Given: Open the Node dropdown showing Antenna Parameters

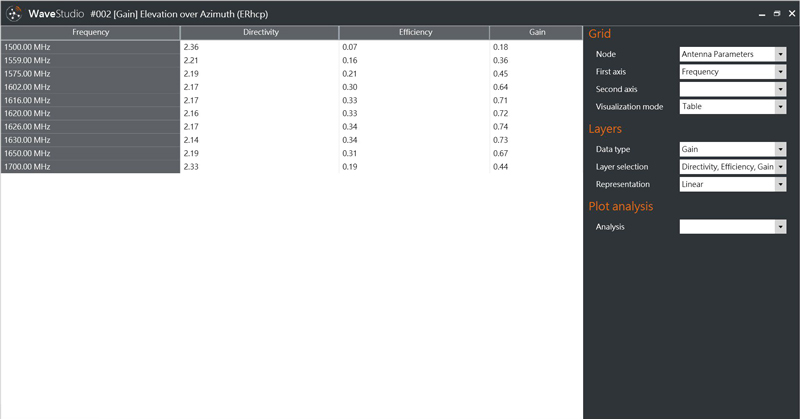Looking at the screenshot, I should click(x=732, y=54).
